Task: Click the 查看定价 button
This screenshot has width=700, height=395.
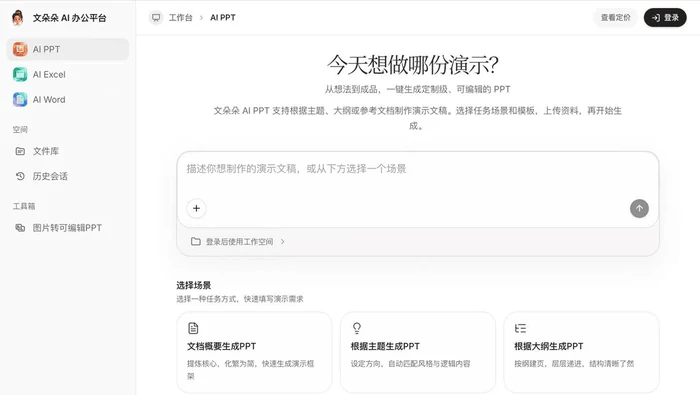Action: tap(616, 17)
